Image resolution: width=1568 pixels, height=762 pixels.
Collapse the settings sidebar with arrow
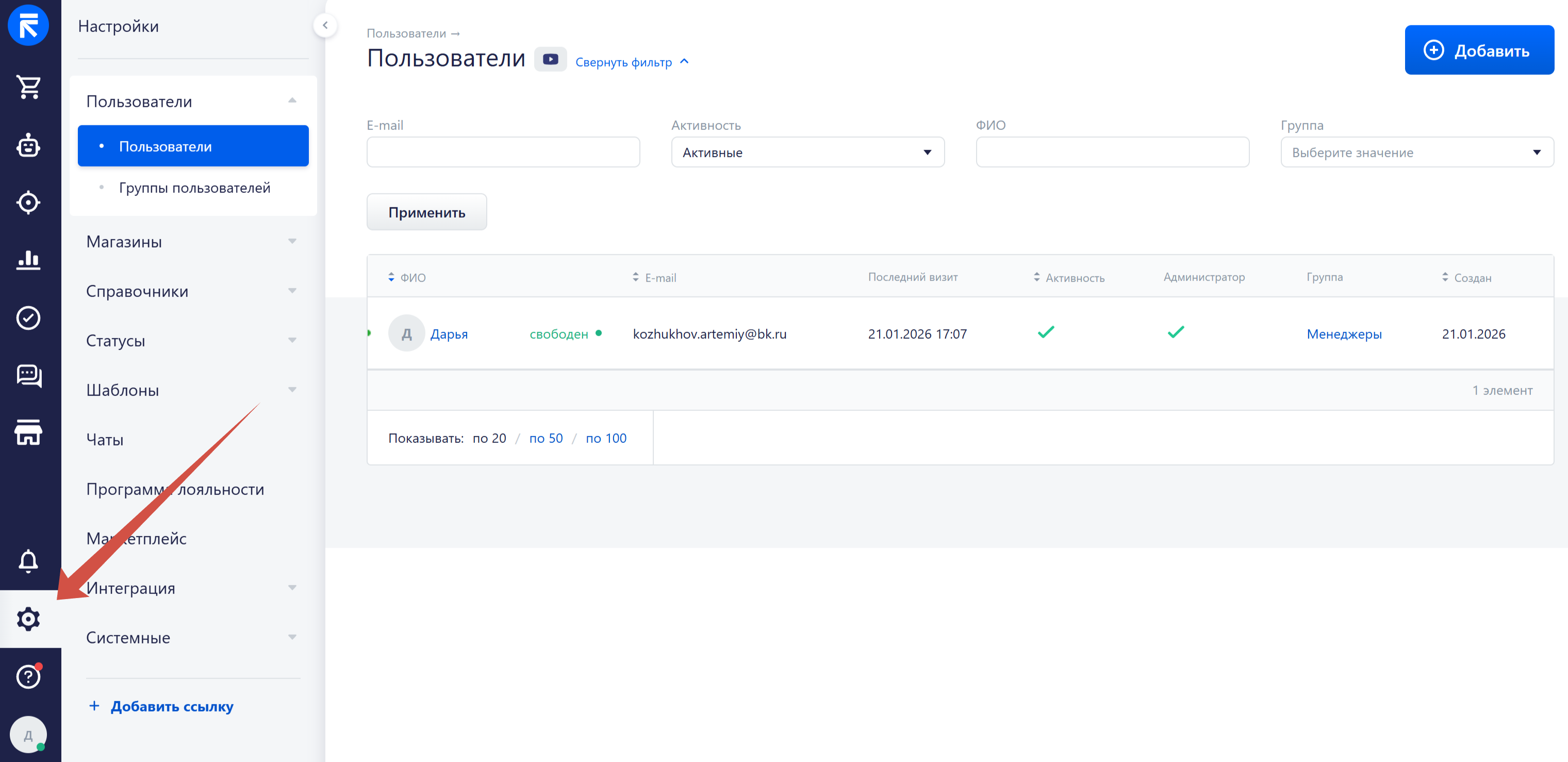325,26
